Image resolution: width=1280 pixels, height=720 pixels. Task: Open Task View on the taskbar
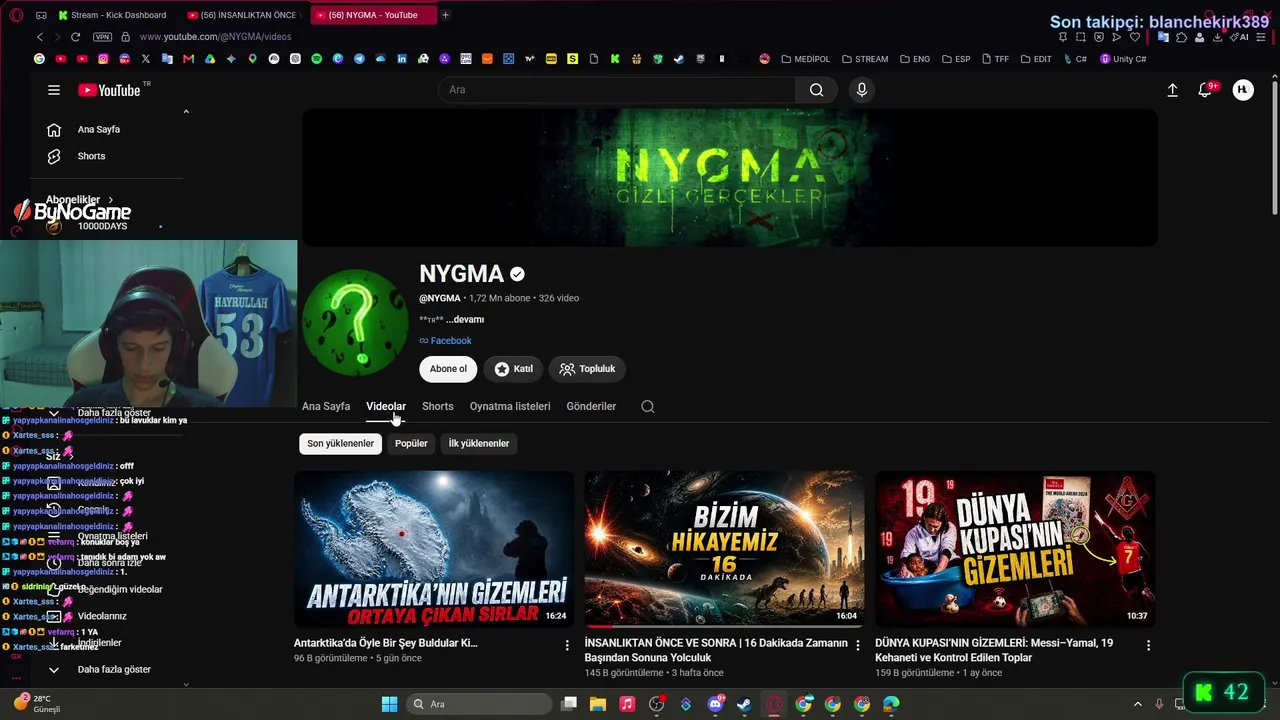[569, 704]
